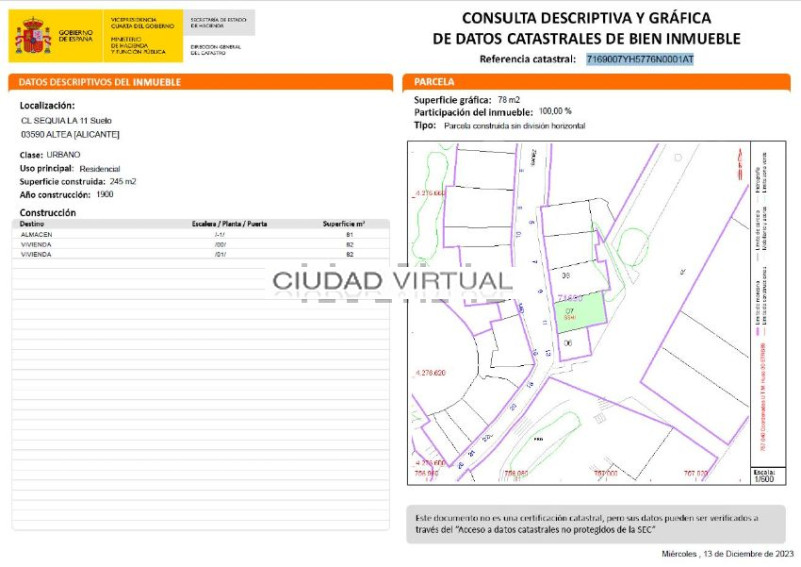801x567 pixels.
Task: Click 'Parcela construida sin división horizontal' type text
Action: 514,126
